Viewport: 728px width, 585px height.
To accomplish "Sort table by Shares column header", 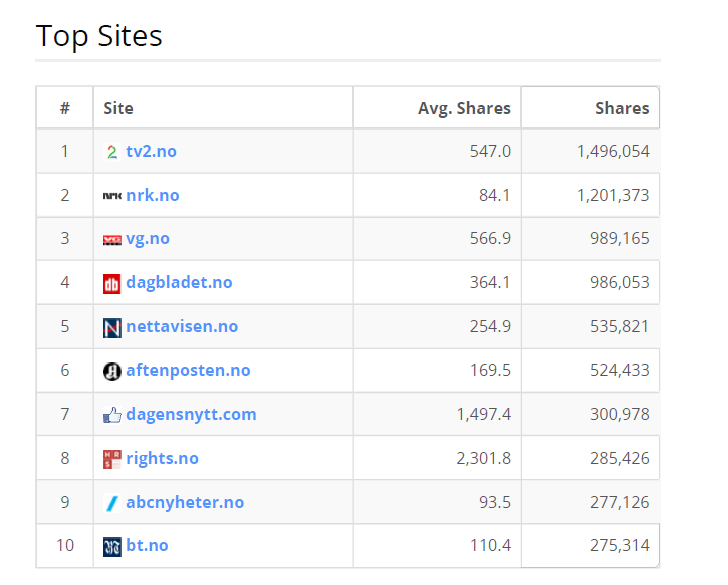I will tap(621, 108).
